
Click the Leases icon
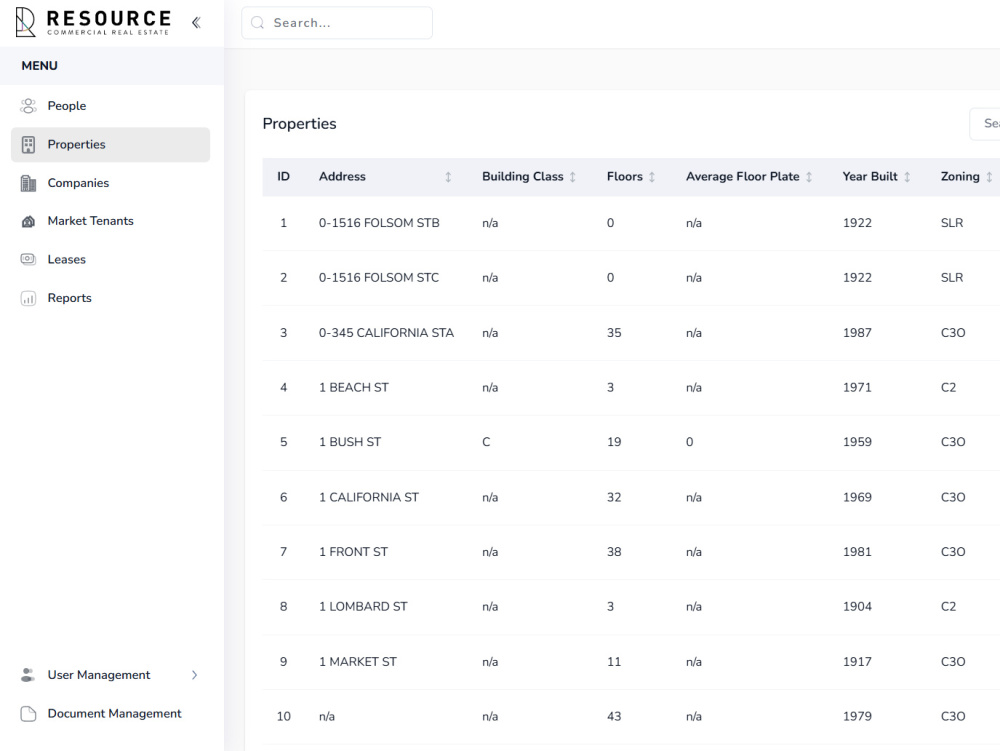pos(28,259)
